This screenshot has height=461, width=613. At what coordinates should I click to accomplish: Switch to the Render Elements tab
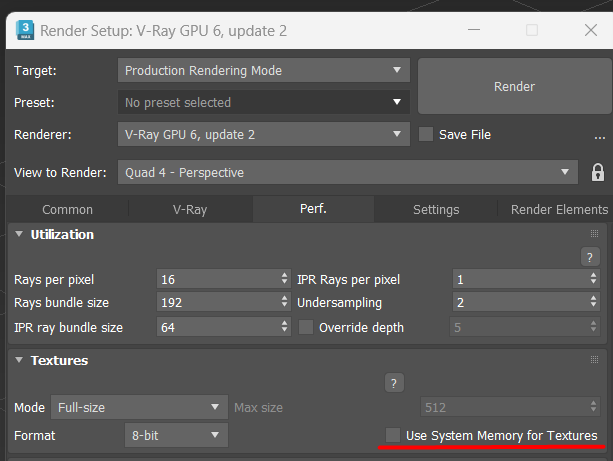point(559,210)
